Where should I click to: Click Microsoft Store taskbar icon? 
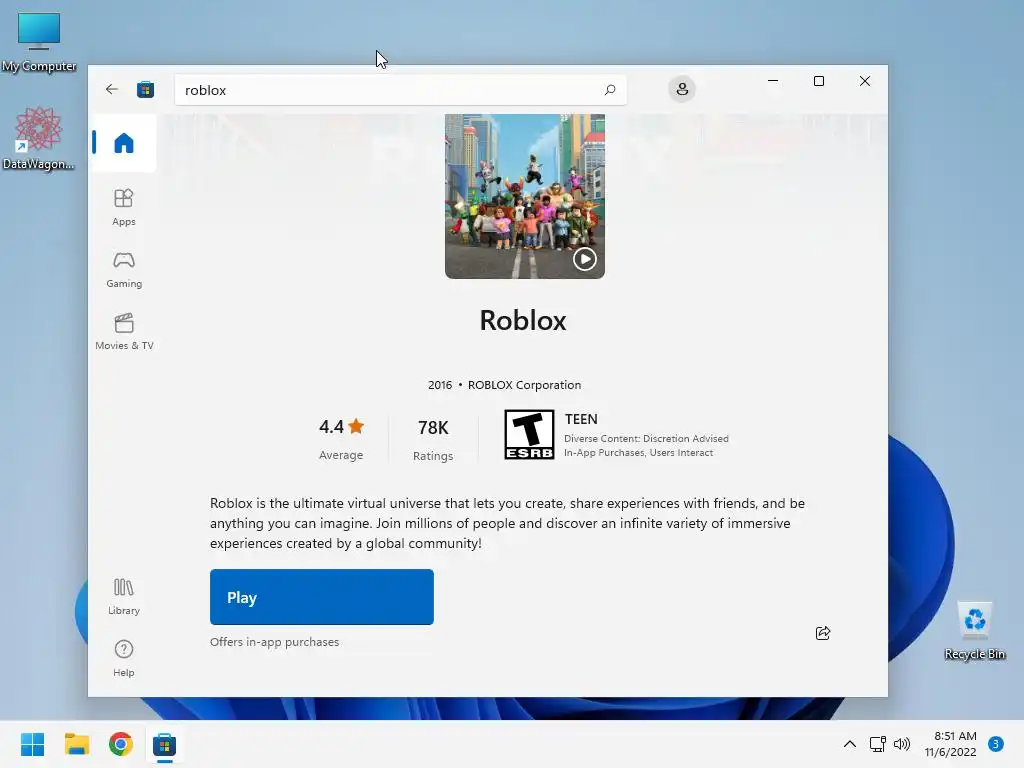click(x=165, y=744)
